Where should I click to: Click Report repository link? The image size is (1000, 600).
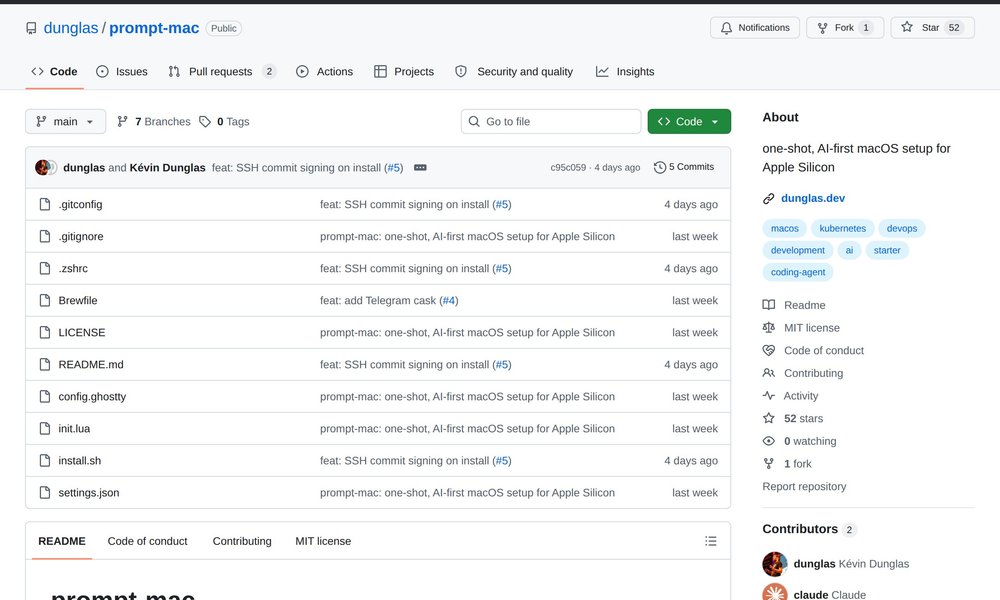coord(804,486)
